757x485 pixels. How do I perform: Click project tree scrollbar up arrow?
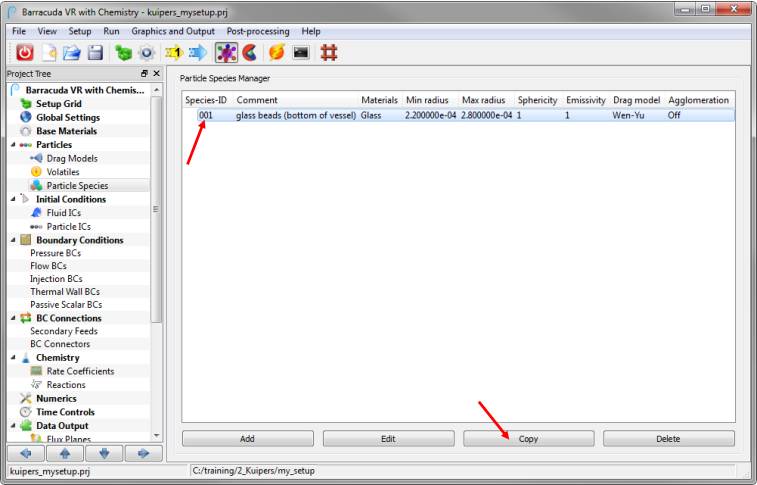[x=156, y=90]
